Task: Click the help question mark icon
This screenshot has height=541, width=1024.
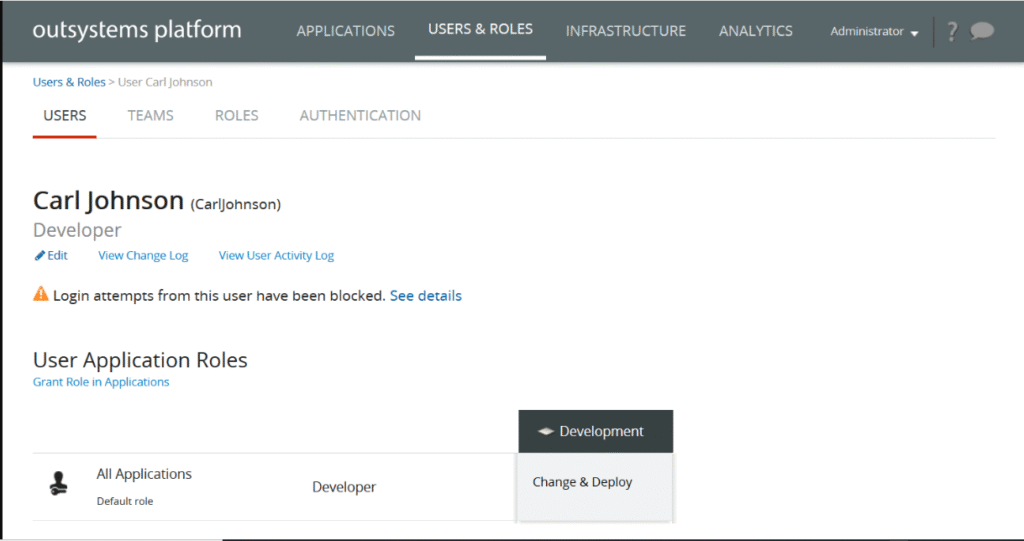Action: coord(951,31)
